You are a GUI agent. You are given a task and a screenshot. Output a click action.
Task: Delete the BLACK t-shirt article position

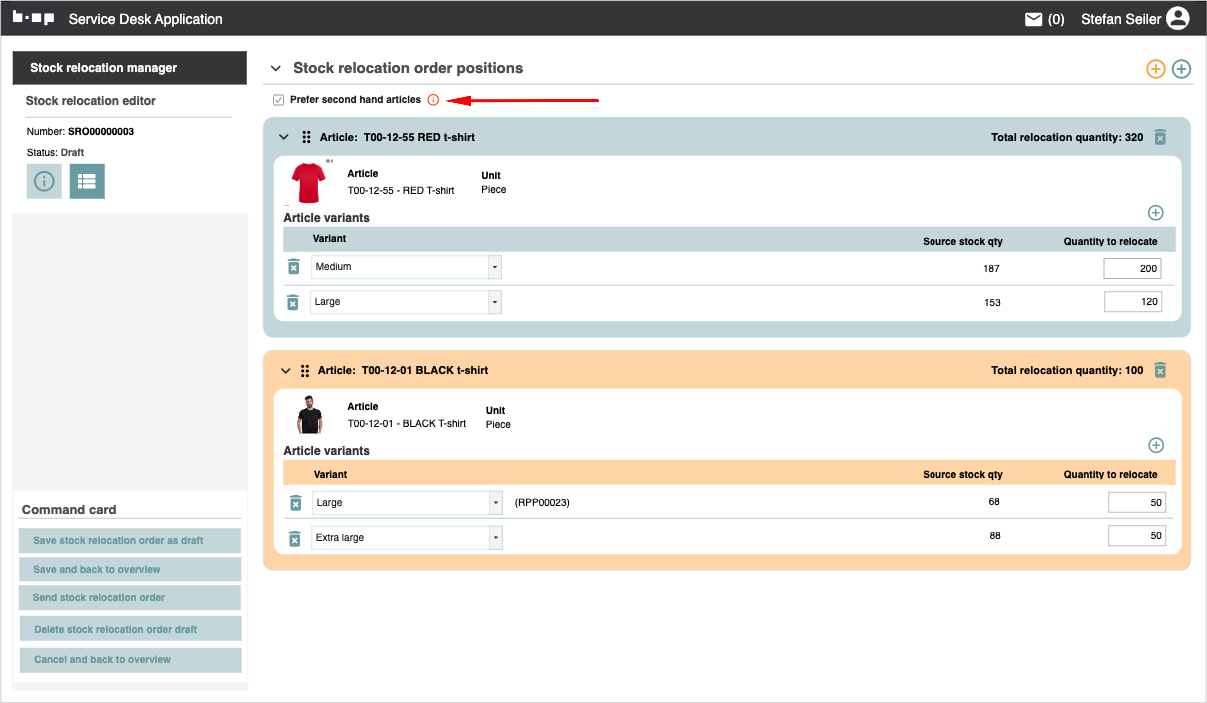tap(1160, 370)
